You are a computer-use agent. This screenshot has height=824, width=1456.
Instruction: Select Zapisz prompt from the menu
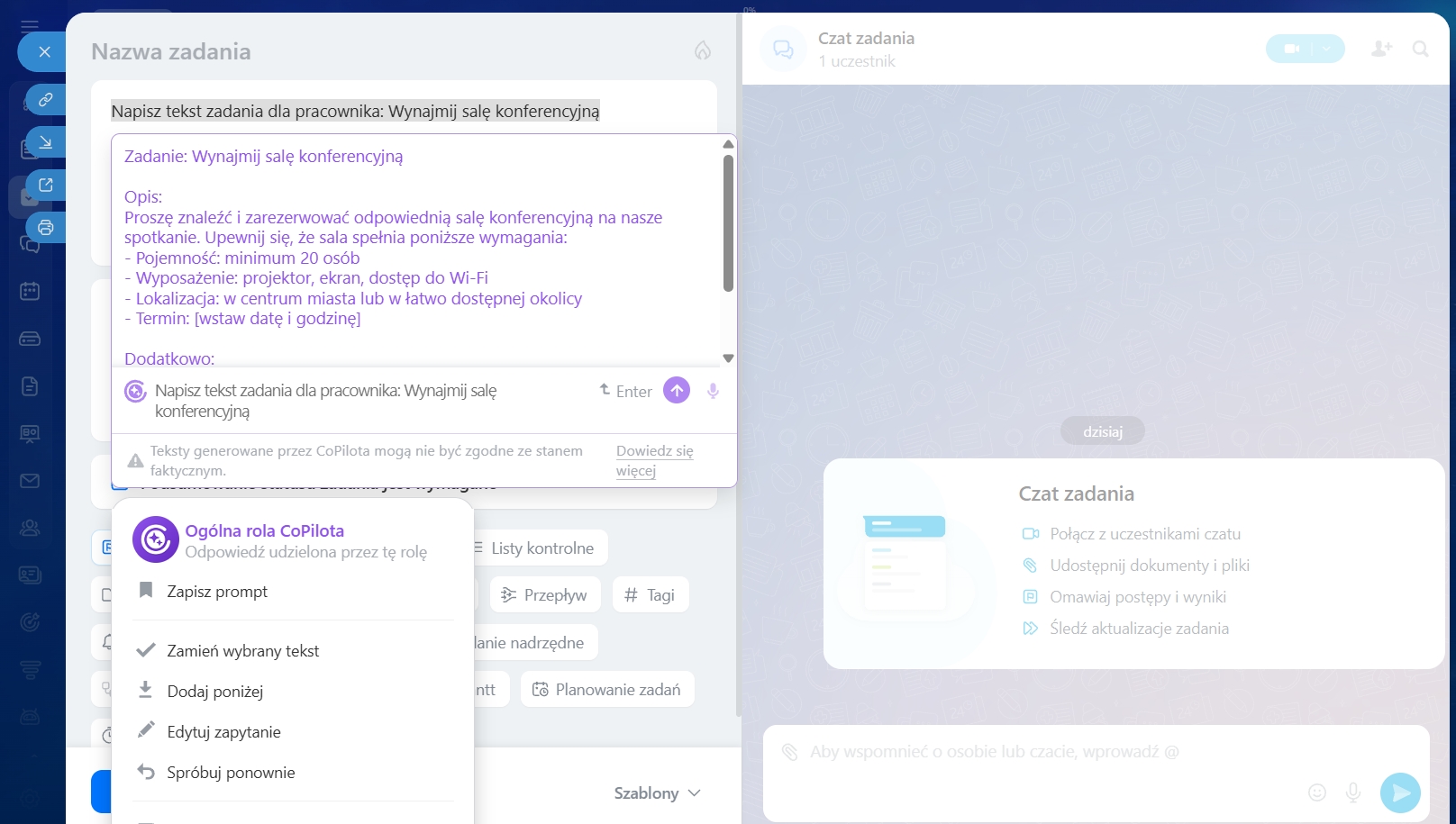tap(217, 592)
